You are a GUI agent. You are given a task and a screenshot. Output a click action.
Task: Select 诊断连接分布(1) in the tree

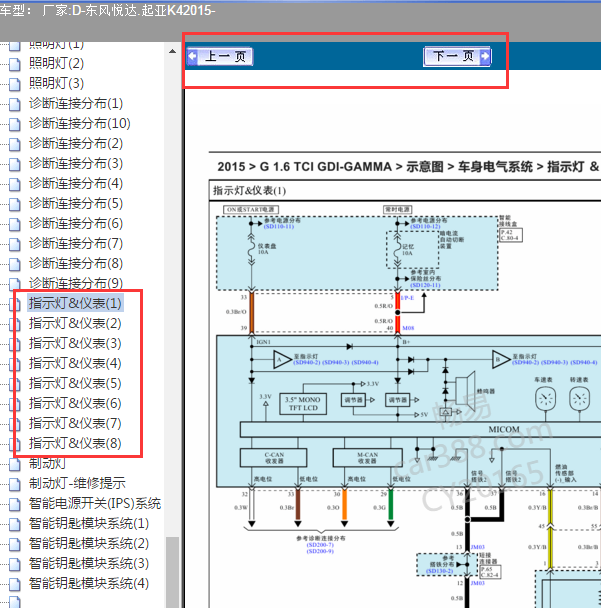pos(76,104)
